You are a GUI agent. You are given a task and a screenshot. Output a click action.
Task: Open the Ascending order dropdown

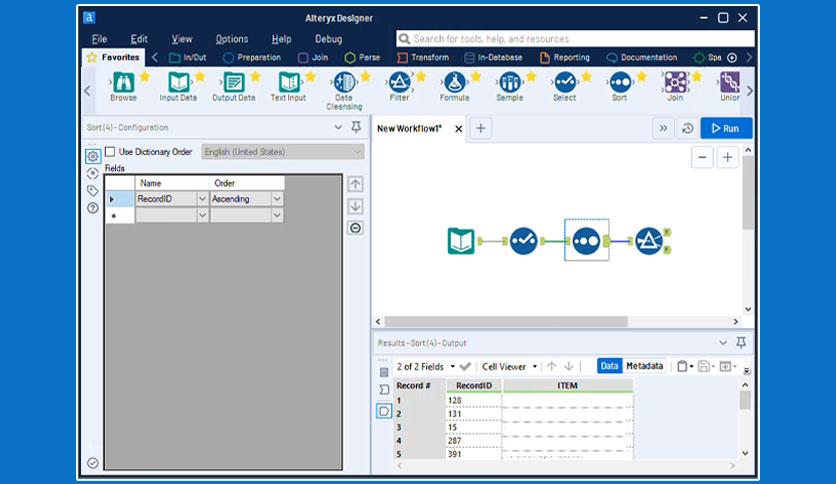point(277,199)
